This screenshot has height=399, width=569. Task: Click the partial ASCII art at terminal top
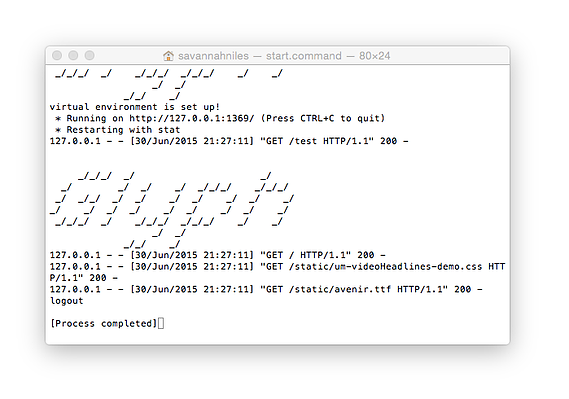pos(169,85)
